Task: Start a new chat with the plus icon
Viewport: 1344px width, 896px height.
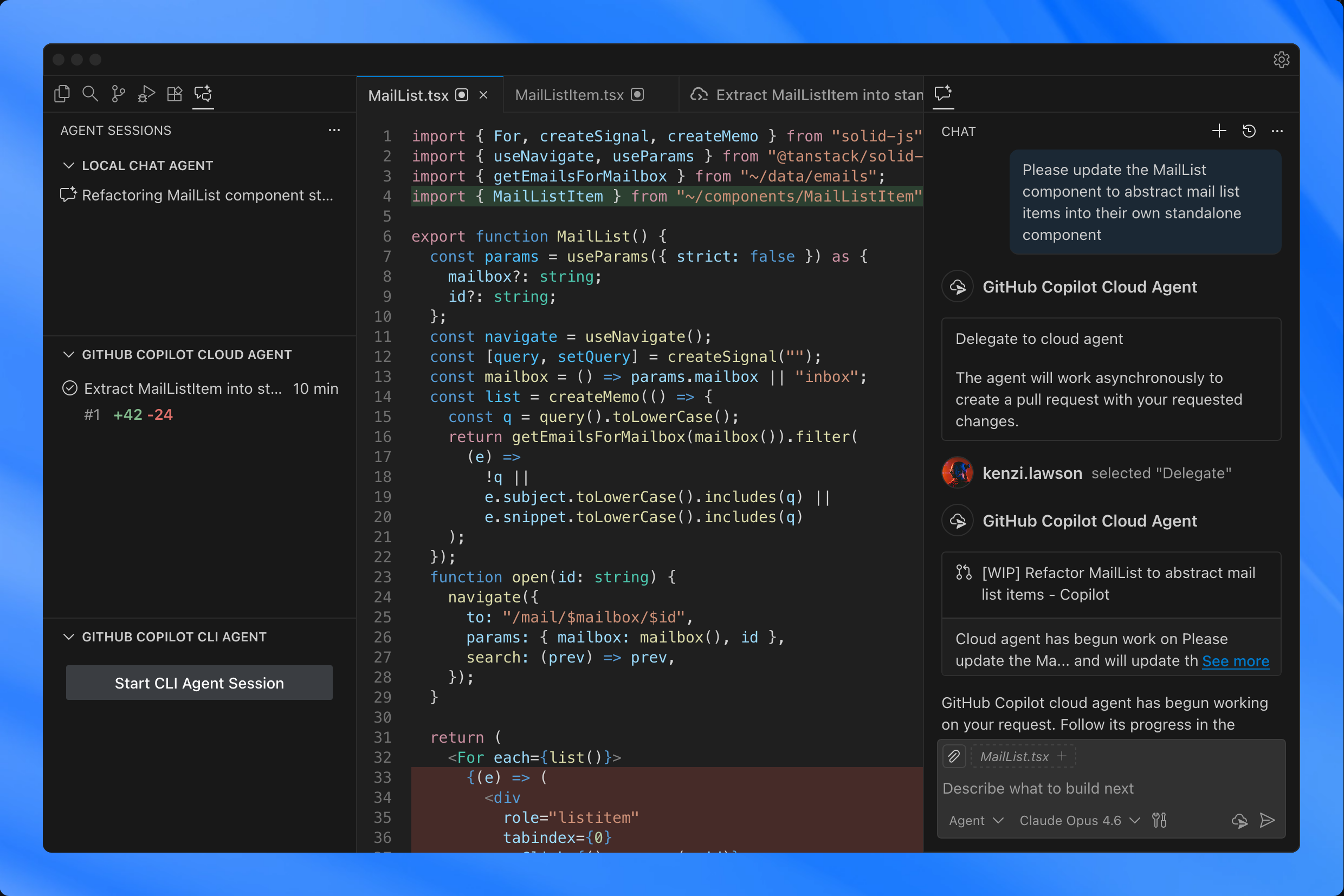Action: click(x=1219, y=131)
